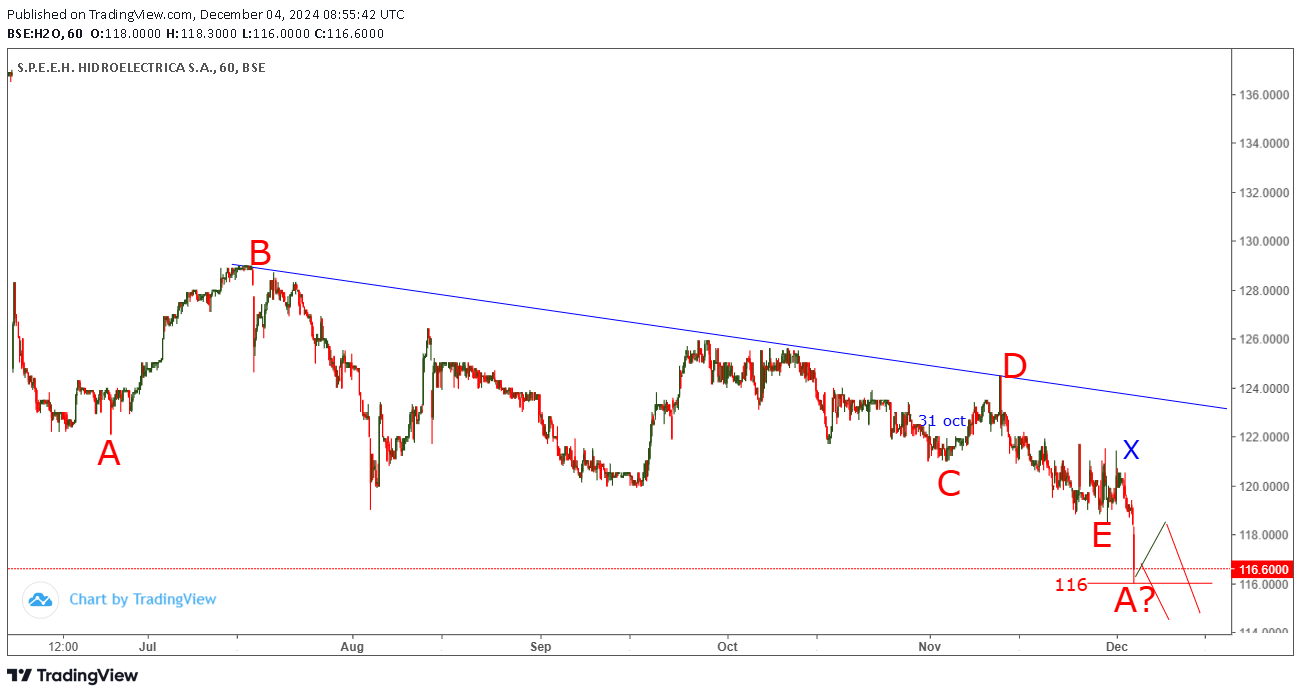Click the blue 'X' wave label
This screenshot has width=1301, height=696.
(x=1130, y=450)
